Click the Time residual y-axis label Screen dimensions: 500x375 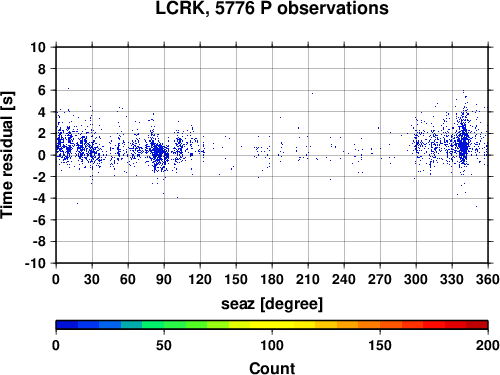coord(7,155)
